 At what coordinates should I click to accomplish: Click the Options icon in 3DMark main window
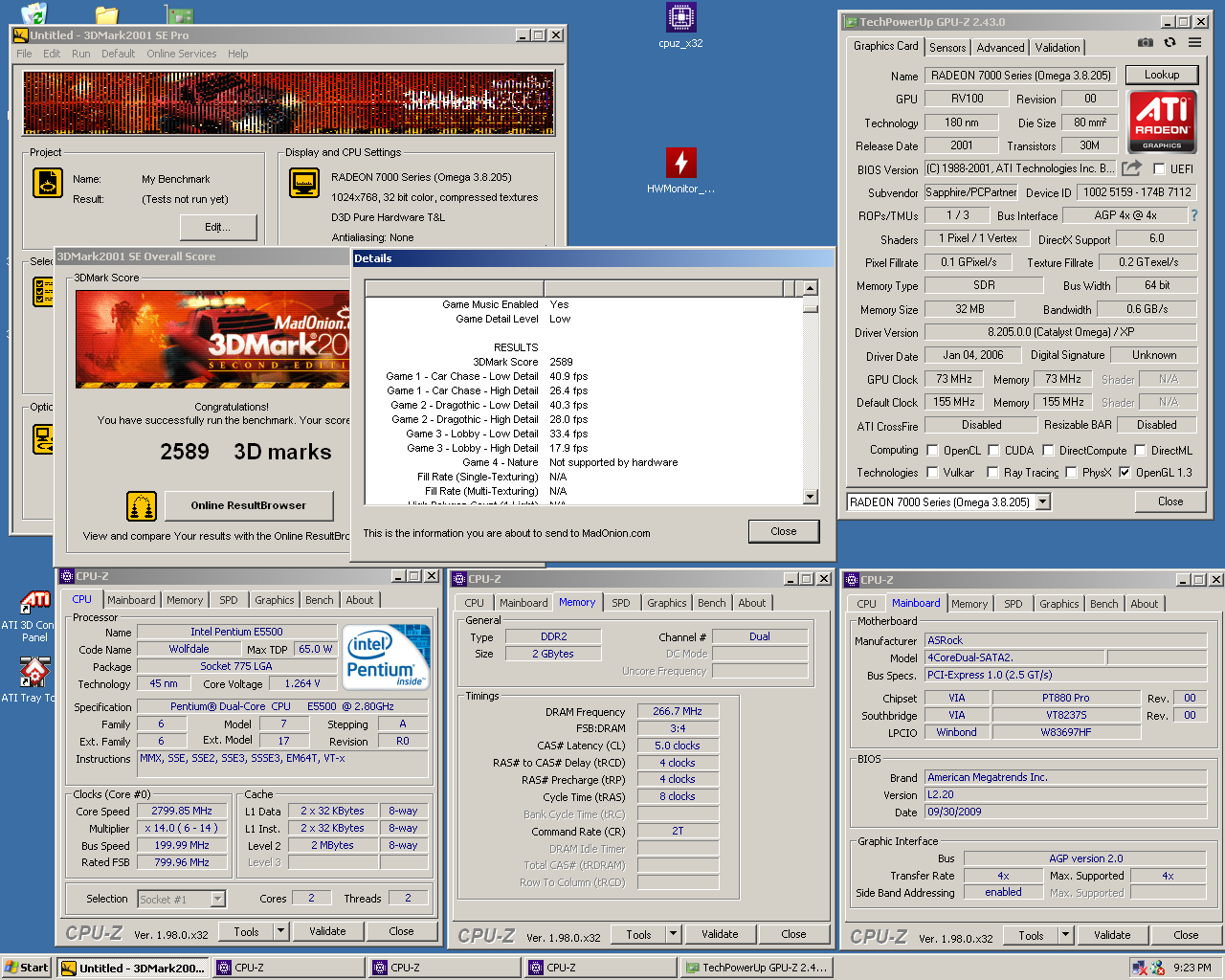pyautogui.click(x=42, y=439)
